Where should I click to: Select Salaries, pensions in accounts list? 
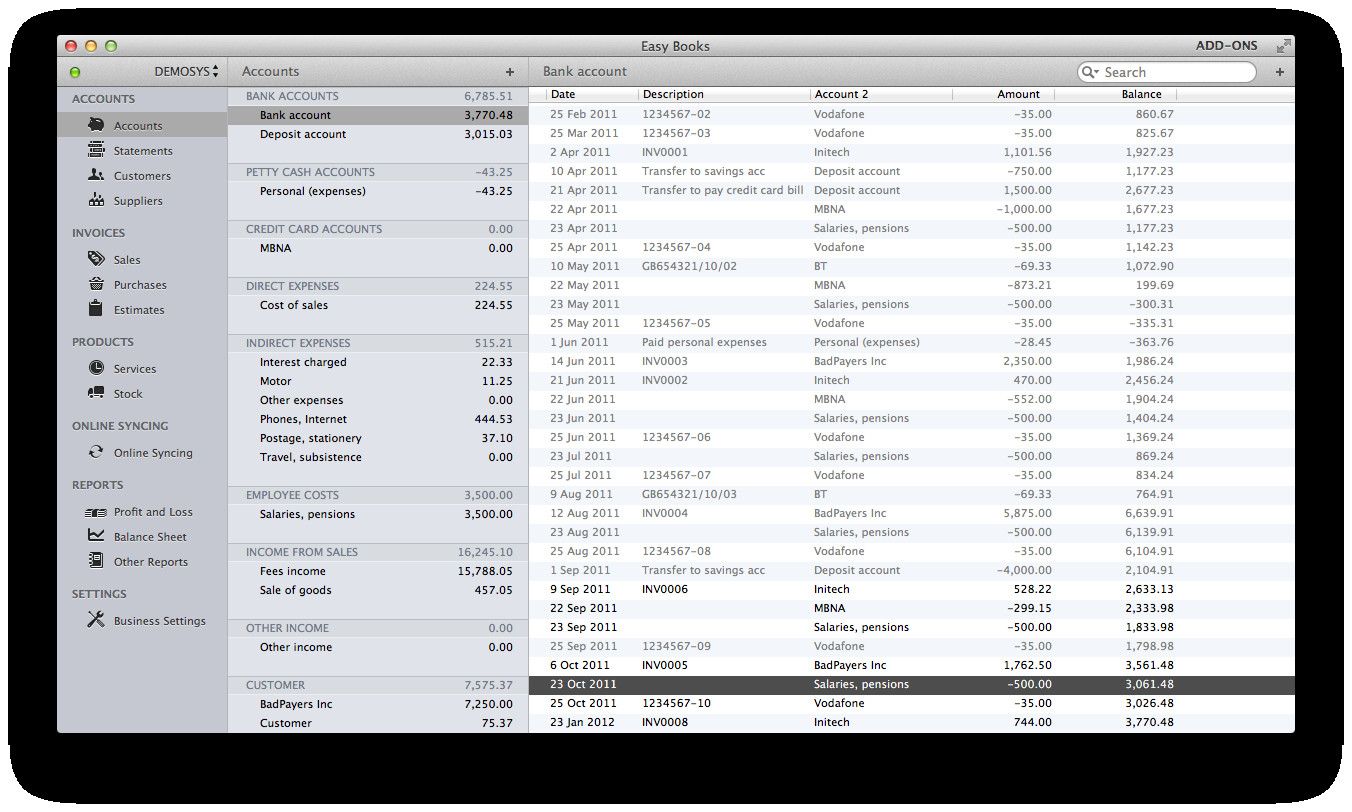click(x=378, y=514)
